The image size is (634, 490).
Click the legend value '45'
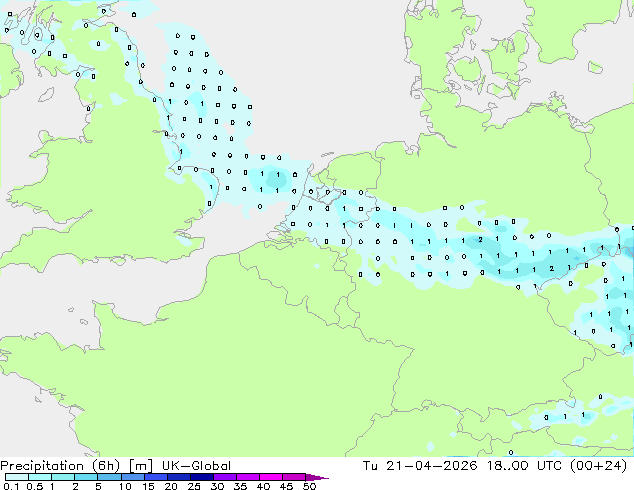286,486
